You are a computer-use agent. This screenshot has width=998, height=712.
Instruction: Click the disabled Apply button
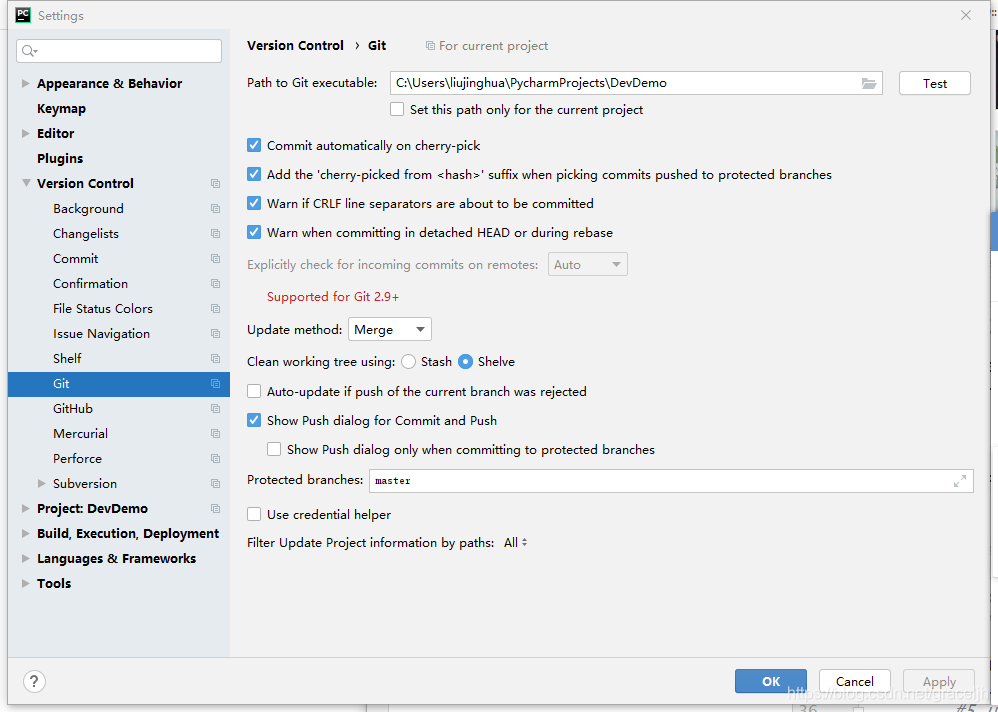pyautogui.click(x=939, y=681)
